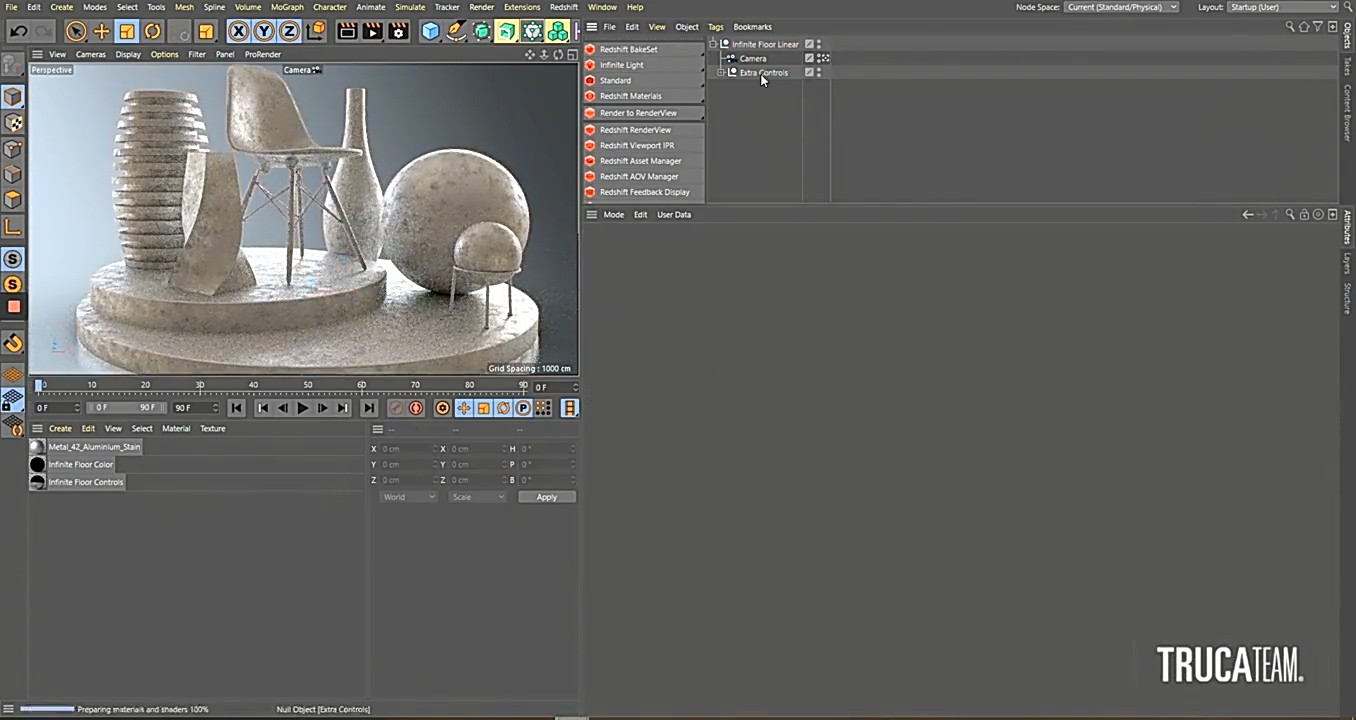Viewport: 1356px width, 720px height.
Task: Enable the Record Active Objects button
Action: click(396, 408)
